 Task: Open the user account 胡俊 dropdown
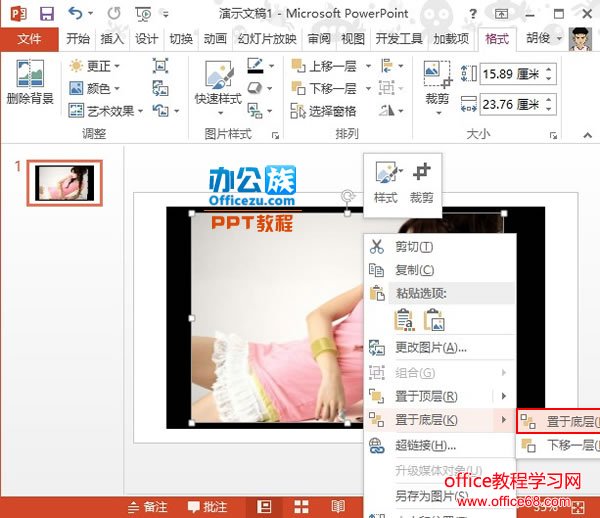(x=543, y=38)
